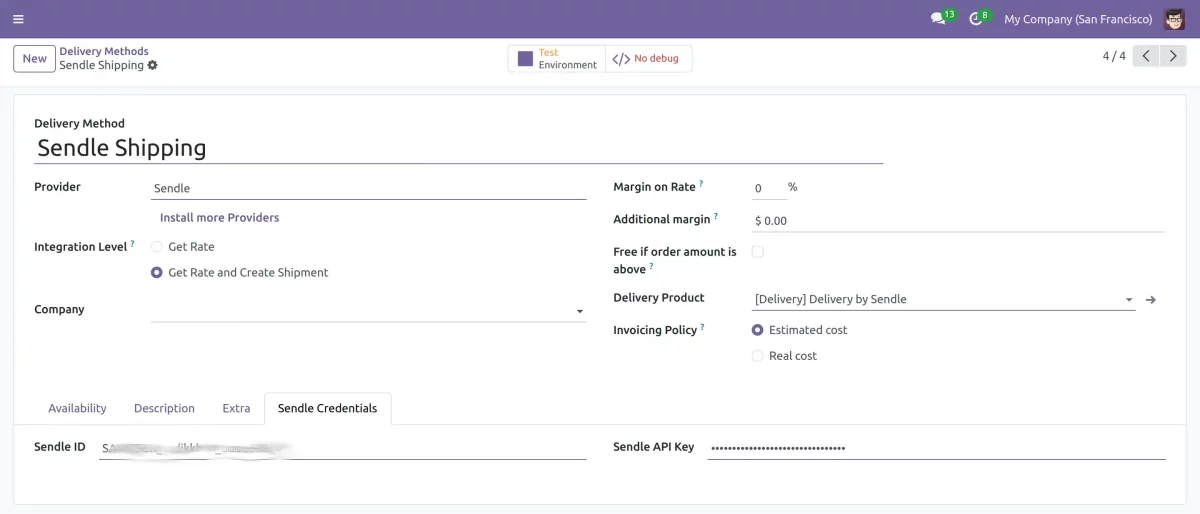Expand the Delivery Product dropdown arrow
The height and width of the screenshot is (514, 1200).
1129,299
